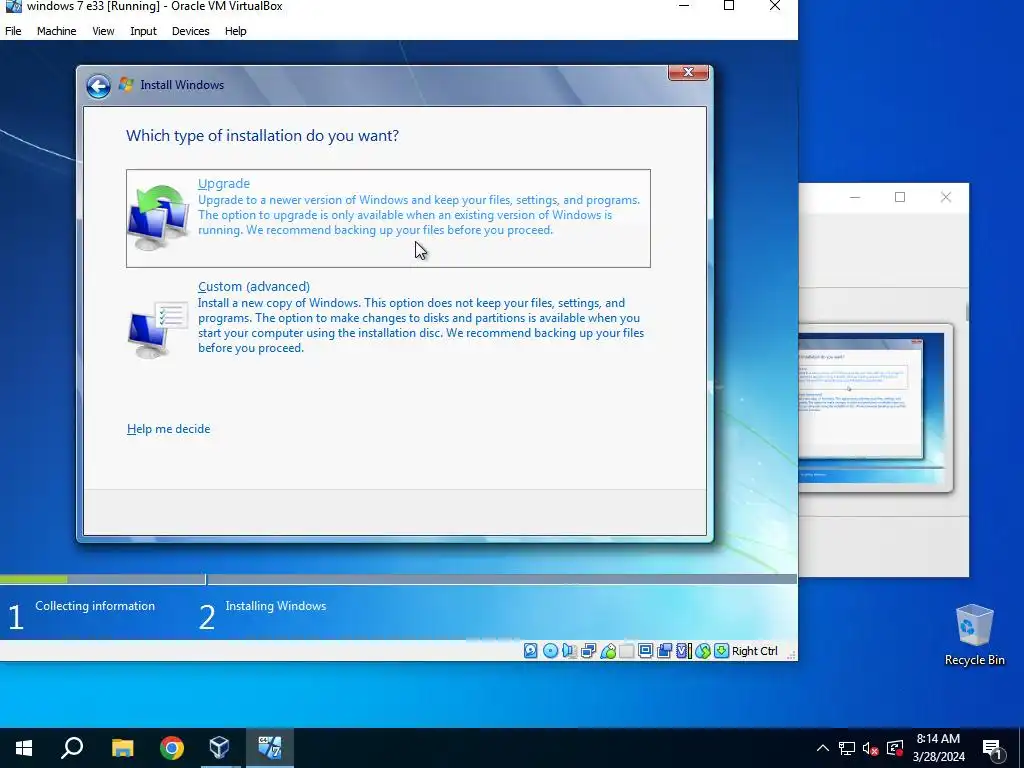Screen dimensions: 1024x768
Task: Click the shared folders status icon
Action: [x=627, y=650]
